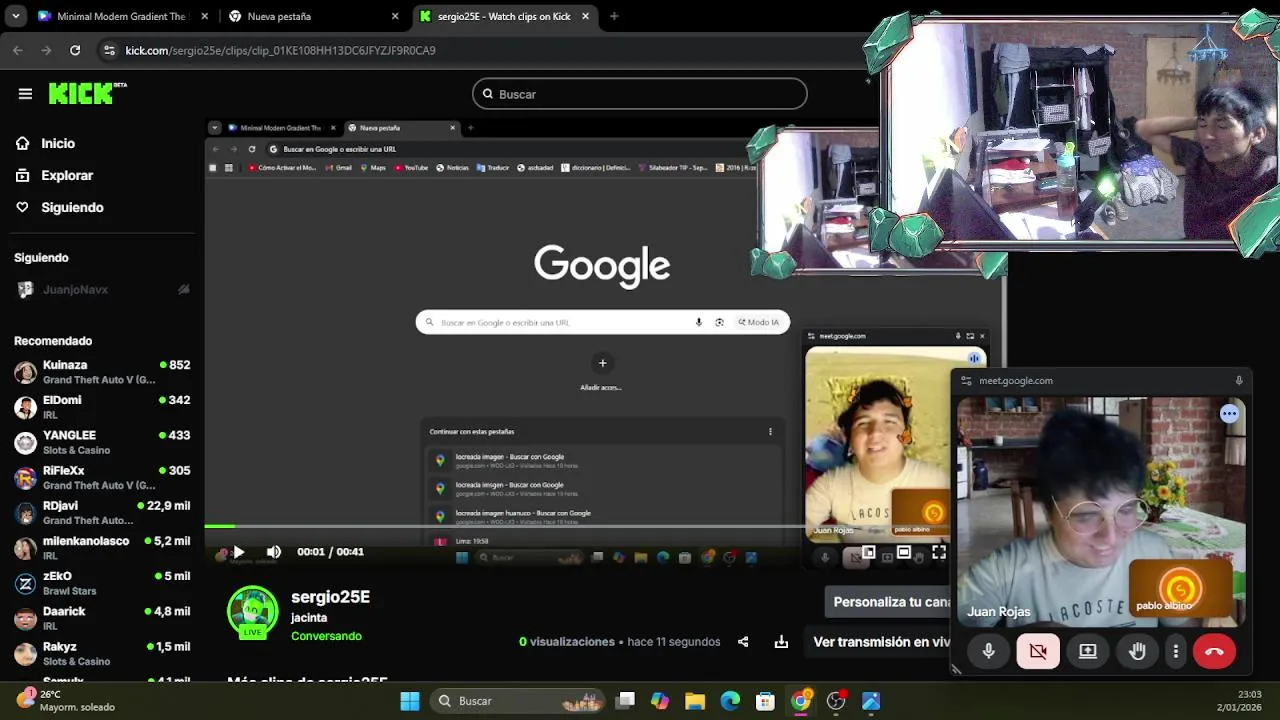The height and width of the screenshot is (720, 1280).
Task: Open recommended channel Daarick
Action: point(102,618)
